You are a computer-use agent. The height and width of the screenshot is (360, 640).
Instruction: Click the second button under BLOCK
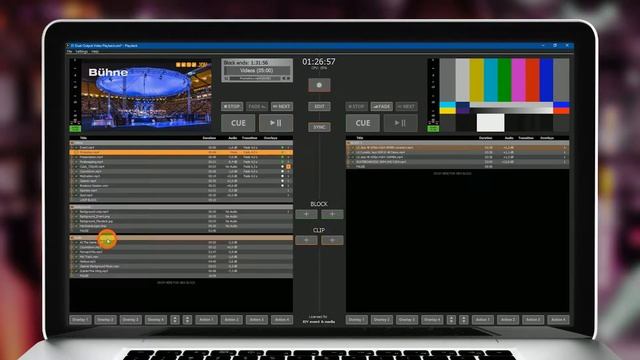(x=332, y=214)
